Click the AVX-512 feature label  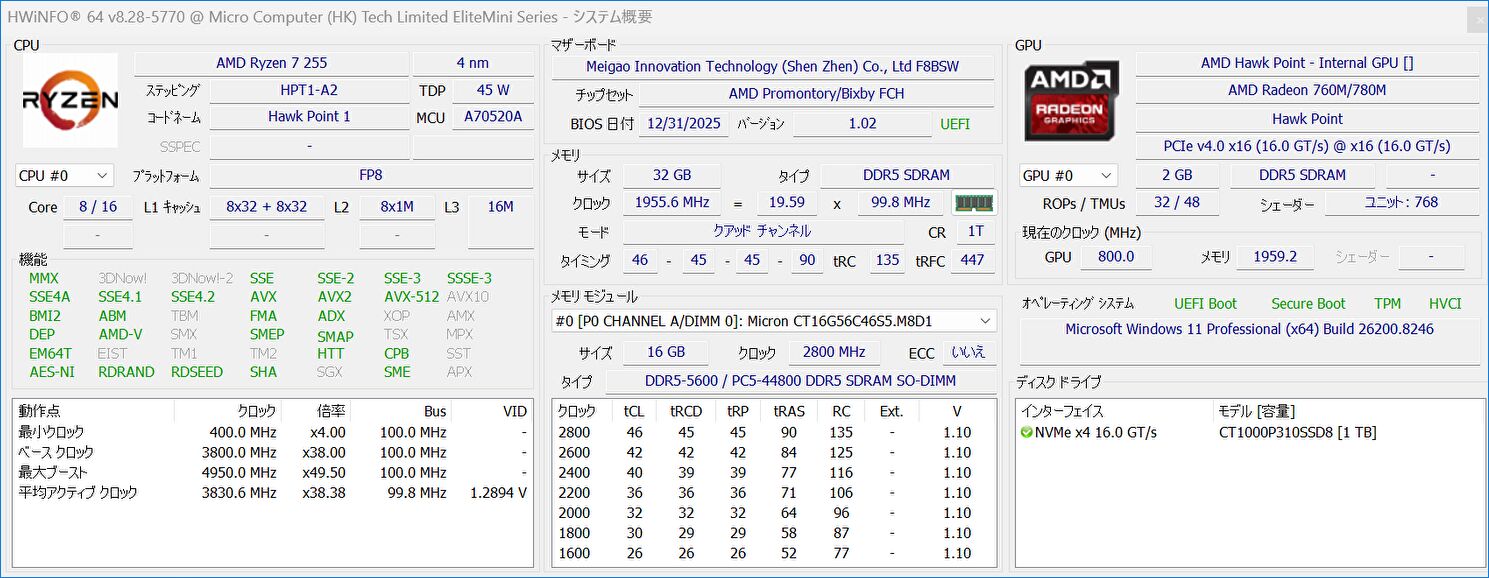(411, 297)
